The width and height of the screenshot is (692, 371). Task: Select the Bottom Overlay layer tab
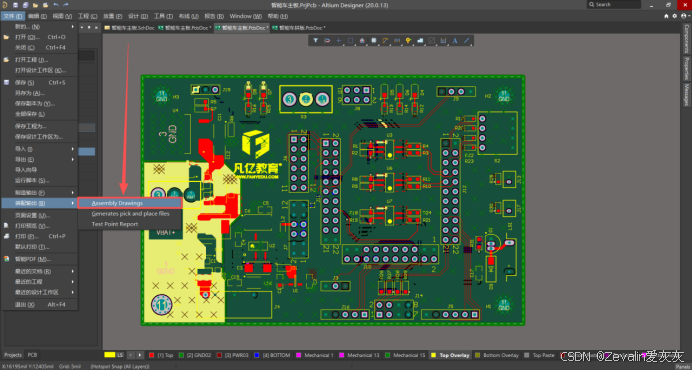(x=497, y=355)
